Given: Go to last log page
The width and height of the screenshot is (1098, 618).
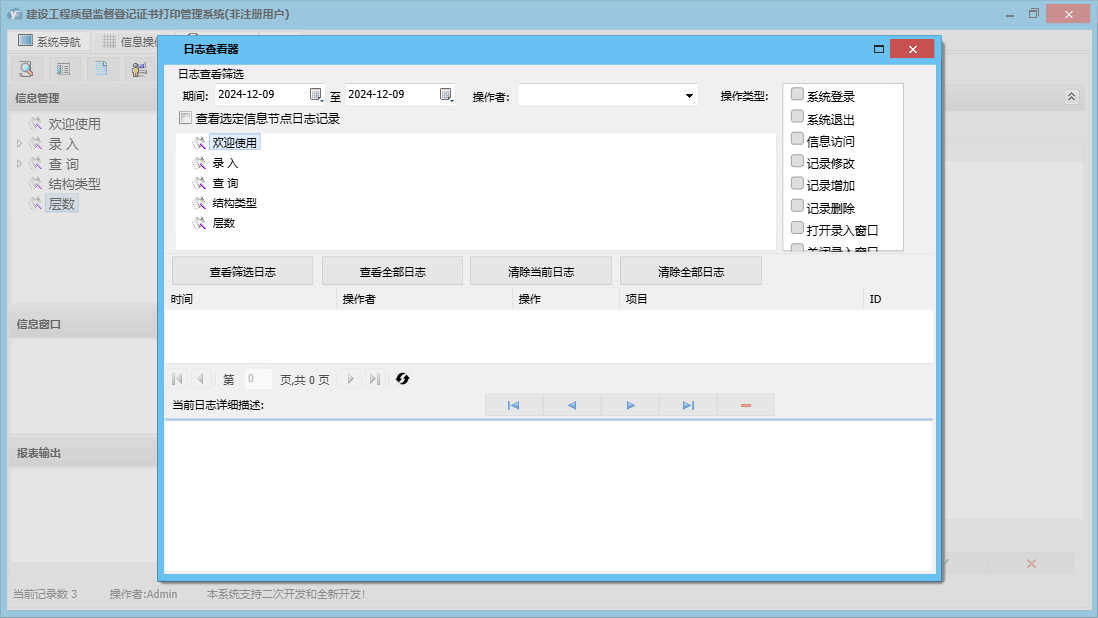Looking at the screenshot, I should [375, 379].
